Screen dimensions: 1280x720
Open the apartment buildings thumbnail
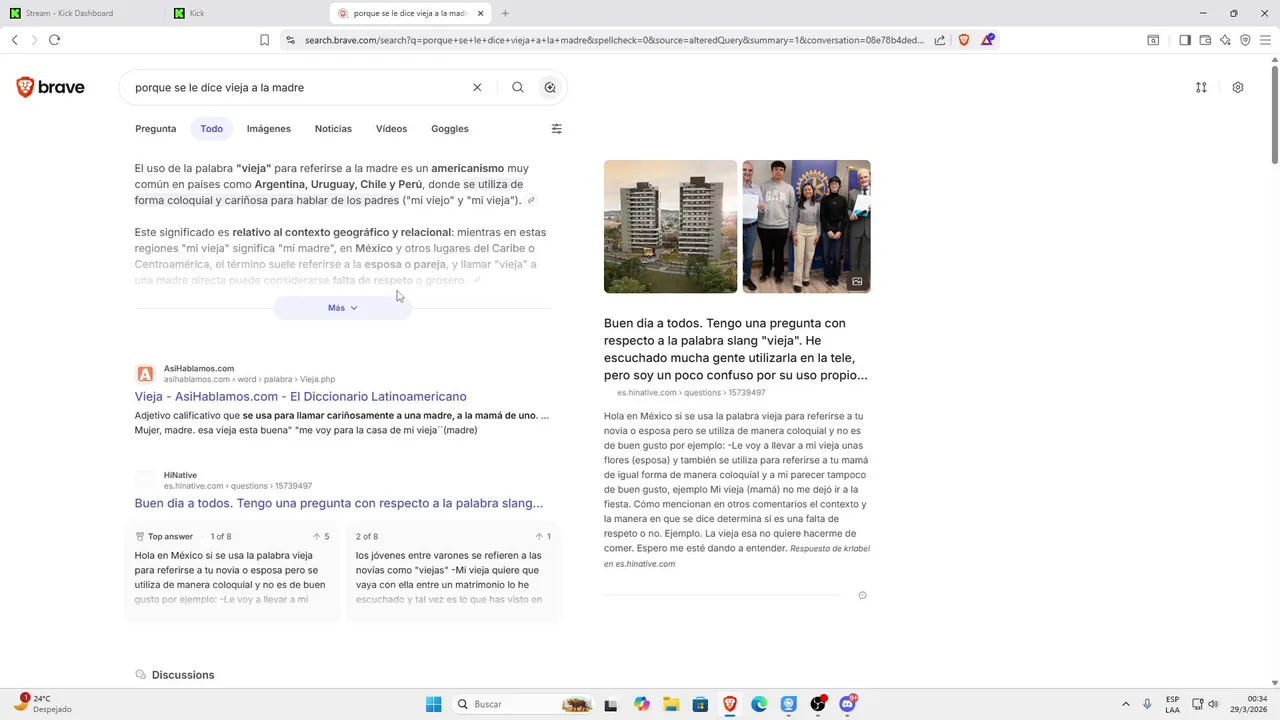(x=670, y=226)
